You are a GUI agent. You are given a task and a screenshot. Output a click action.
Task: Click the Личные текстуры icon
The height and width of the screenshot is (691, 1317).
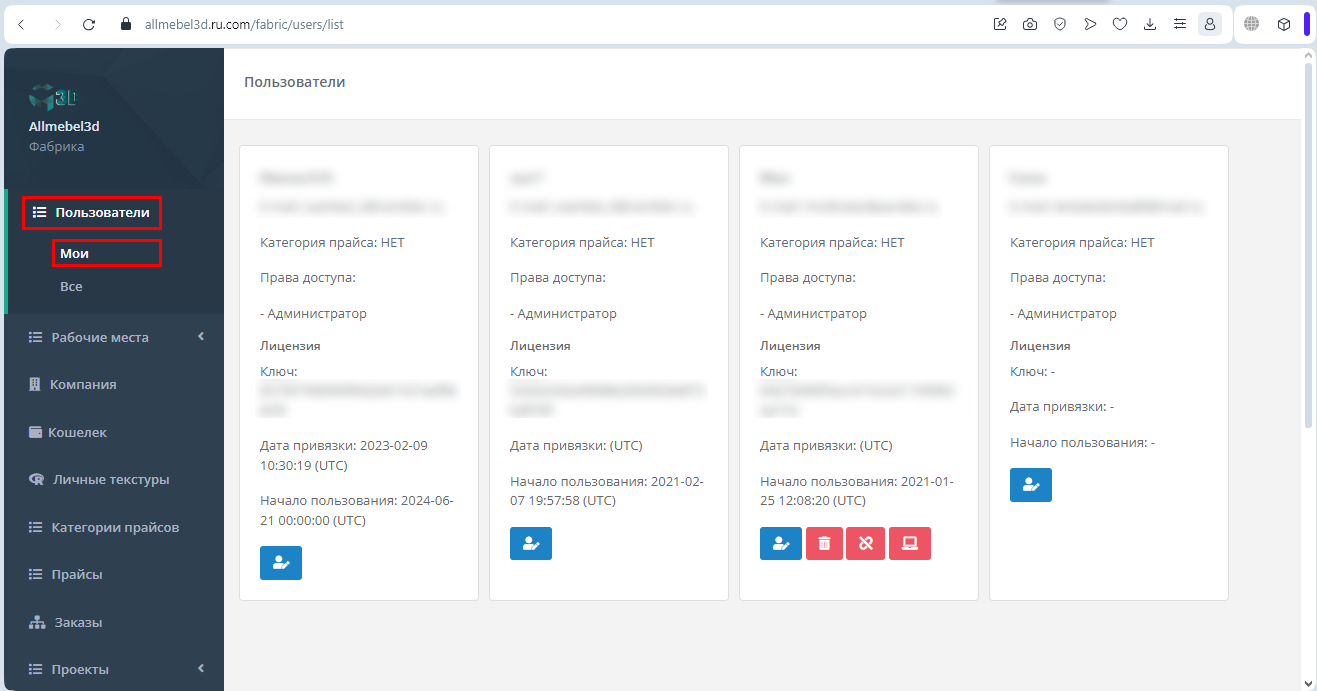coord(36,479)
